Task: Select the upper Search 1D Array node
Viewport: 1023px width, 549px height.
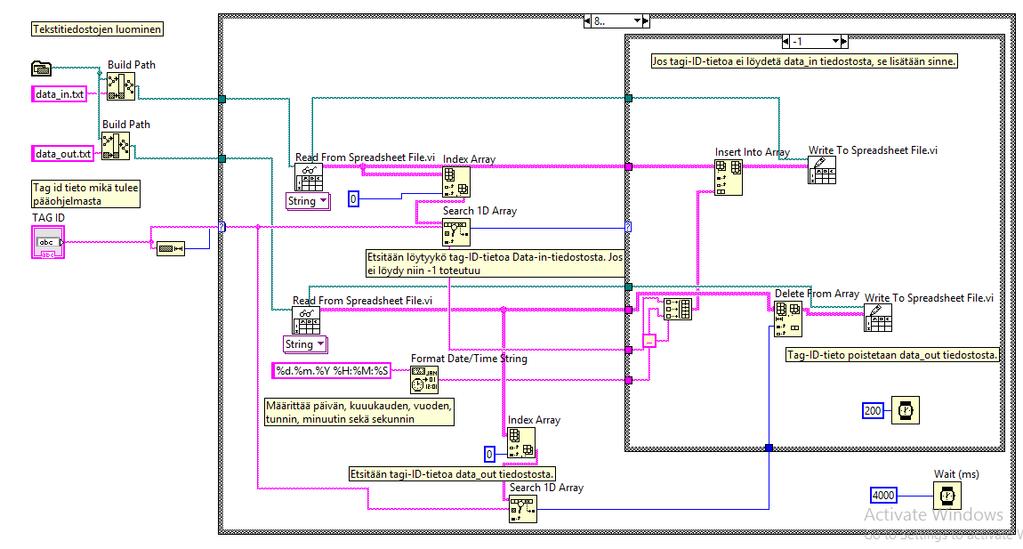Action: pyautogui.click(x=457, y=232)
